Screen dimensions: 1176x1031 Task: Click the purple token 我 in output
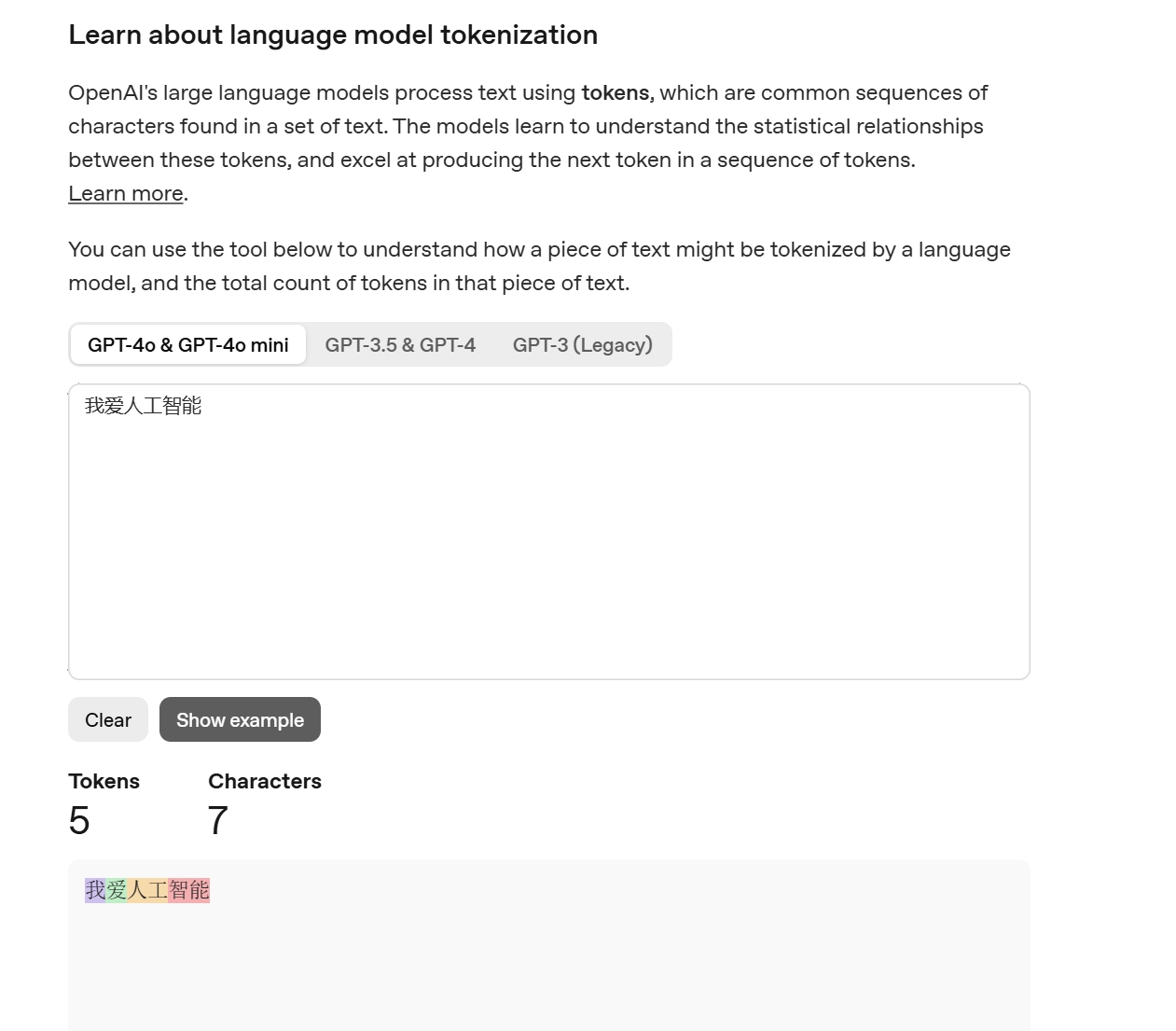pyautogui.click(x=95, y=890)
